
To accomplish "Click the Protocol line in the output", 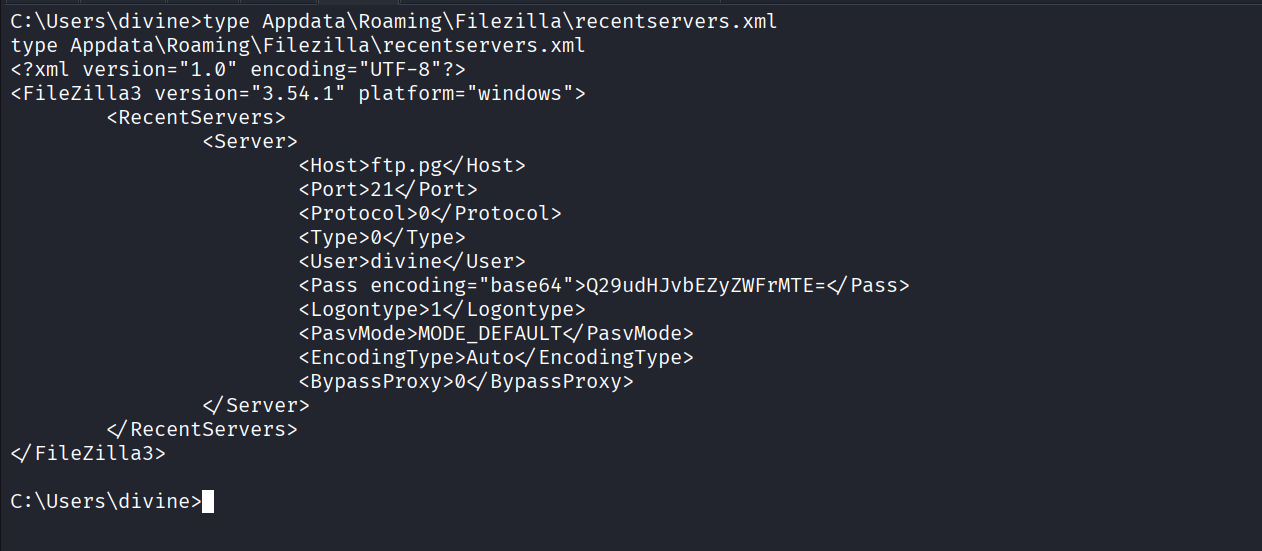I will click(430, 213).
